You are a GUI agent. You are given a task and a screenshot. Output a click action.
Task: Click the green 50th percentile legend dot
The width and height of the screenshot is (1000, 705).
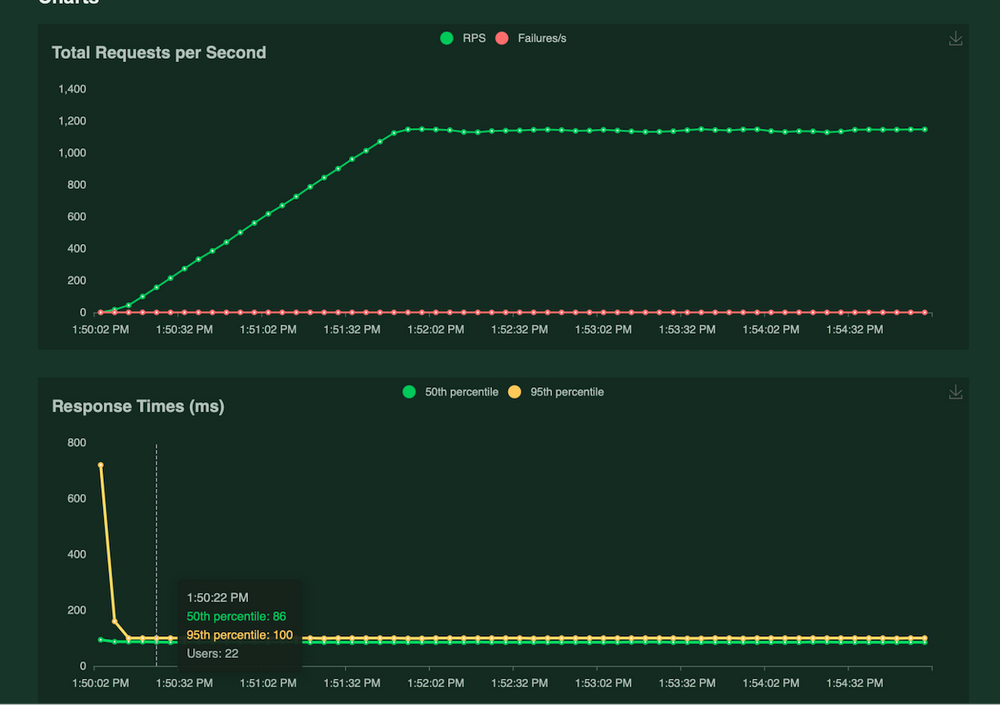point(409,392)
